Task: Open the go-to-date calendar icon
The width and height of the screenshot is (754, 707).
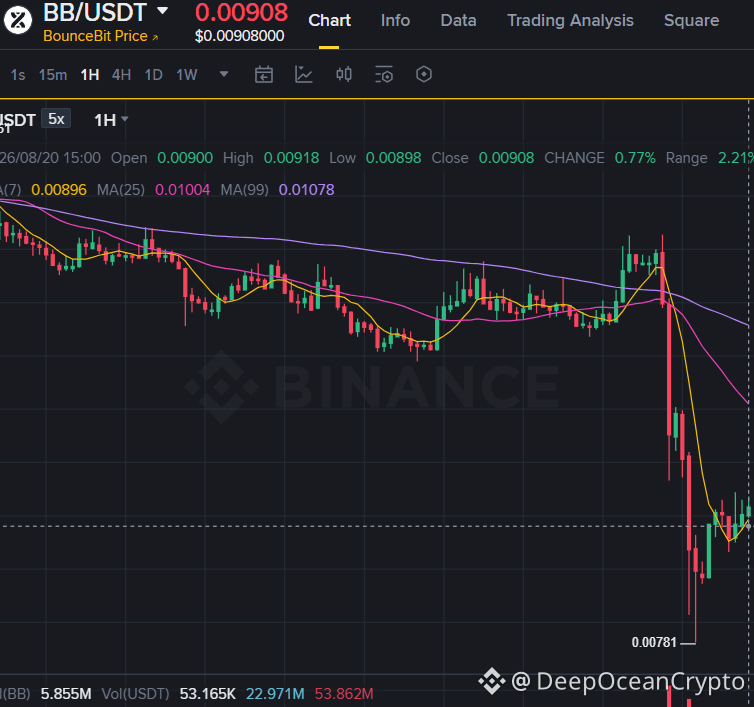Action: point(264,75)
